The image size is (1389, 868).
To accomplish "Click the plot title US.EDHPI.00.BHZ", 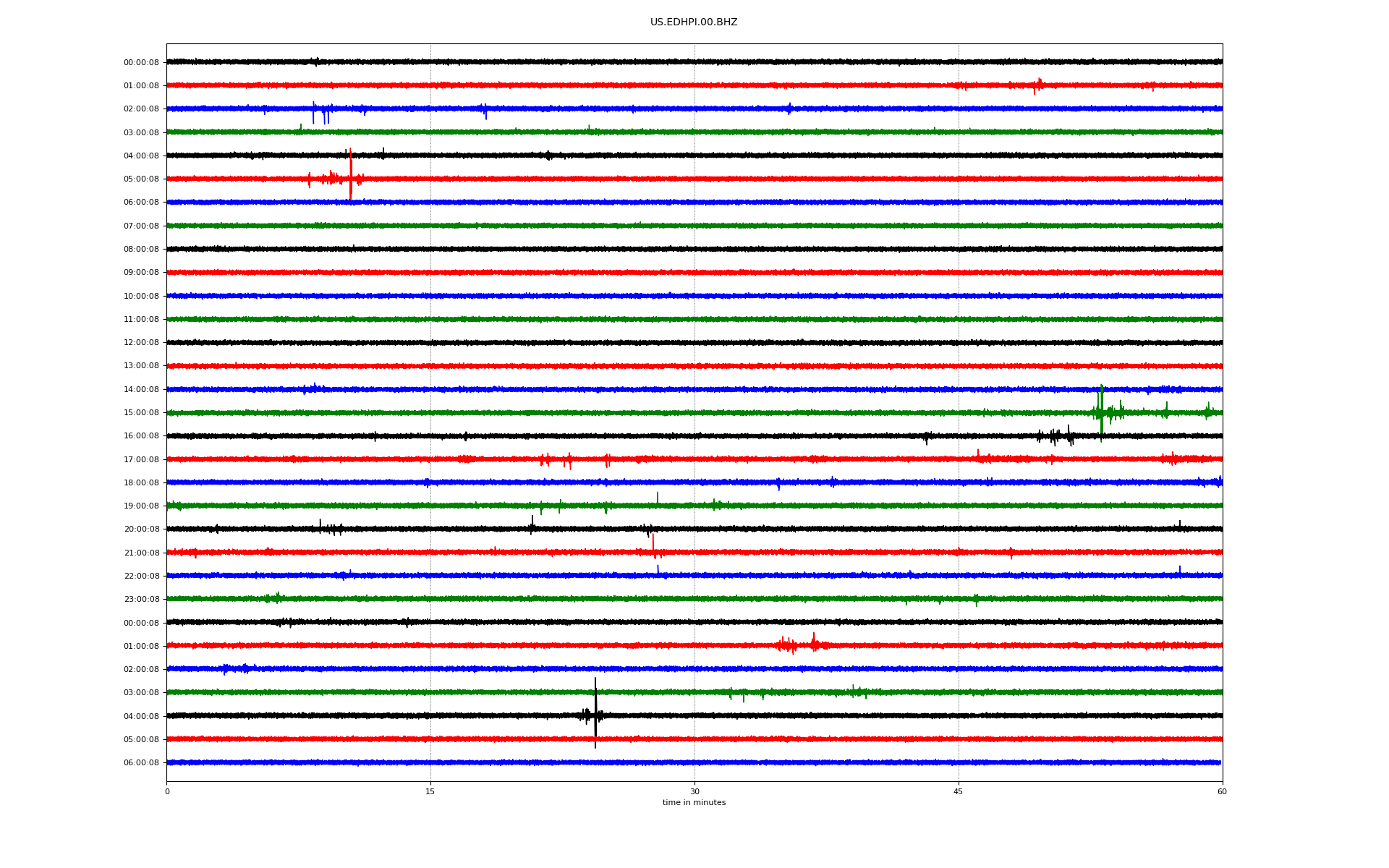I will pos(693,22).
